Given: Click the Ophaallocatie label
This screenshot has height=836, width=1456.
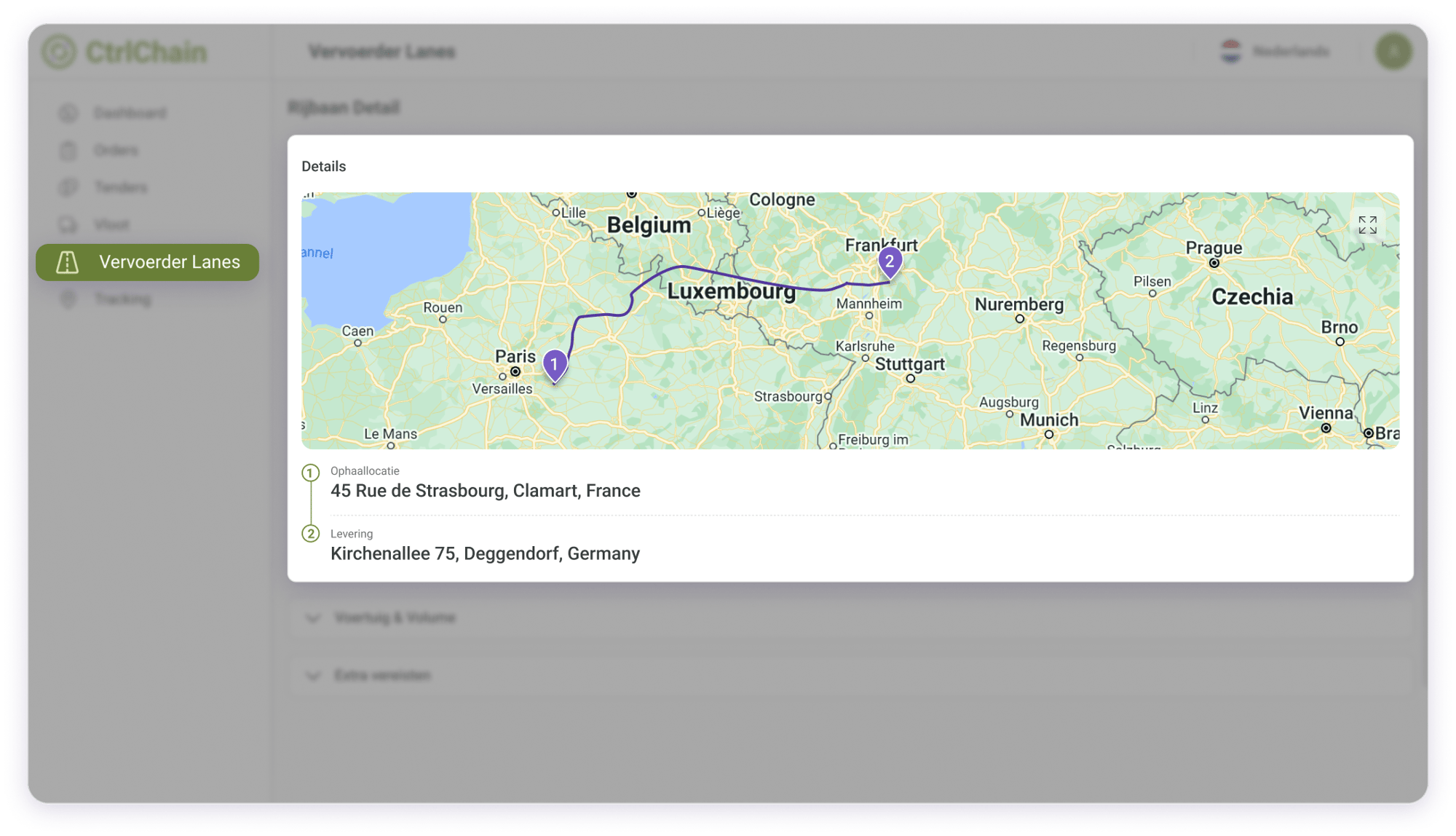Looking at the screenshot, I should tap(365, 471).
